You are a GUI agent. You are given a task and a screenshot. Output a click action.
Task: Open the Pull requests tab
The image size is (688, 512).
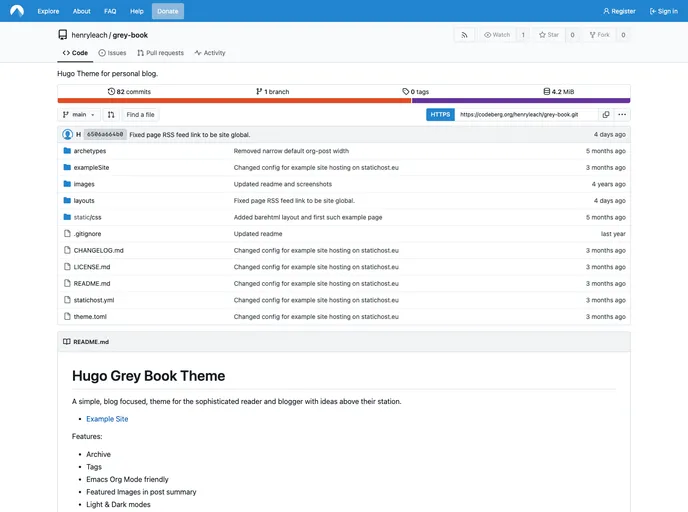click(160, 53)
